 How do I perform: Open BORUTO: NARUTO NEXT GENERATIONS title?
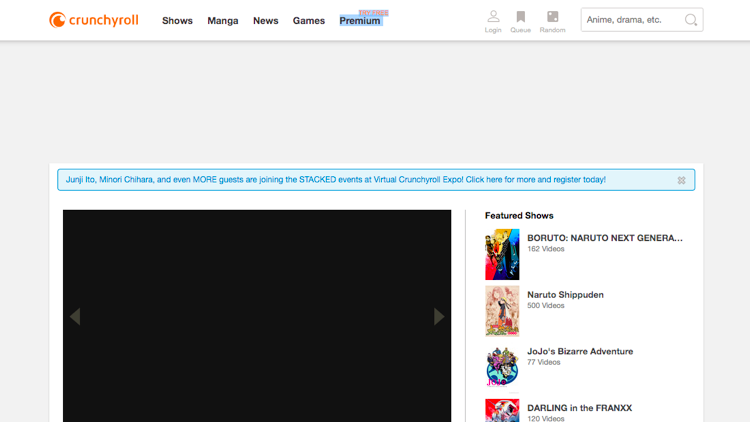[x=605, y=238]
